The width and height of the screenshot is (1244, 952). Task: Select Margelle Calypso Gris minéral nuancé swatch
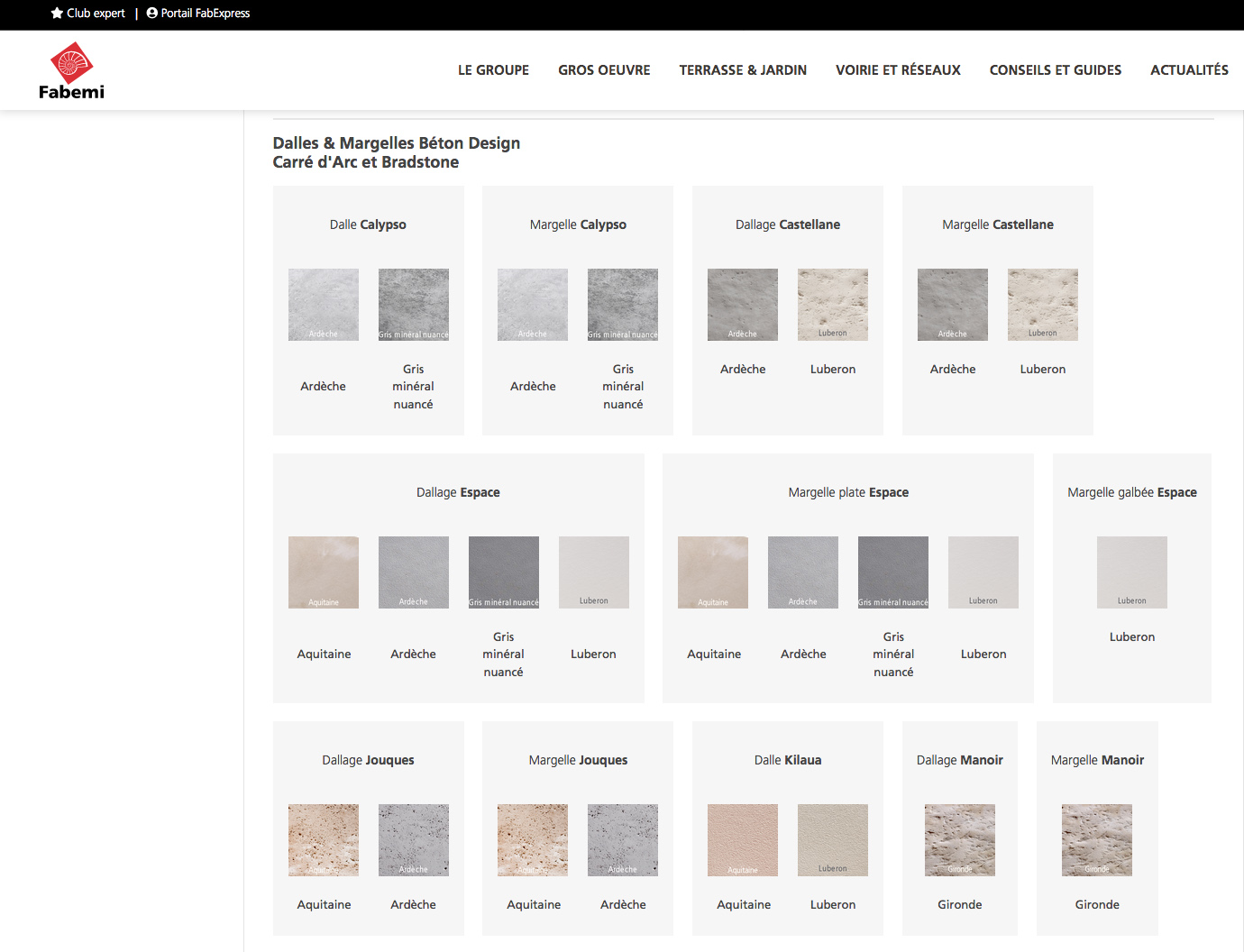coord(623,305)
